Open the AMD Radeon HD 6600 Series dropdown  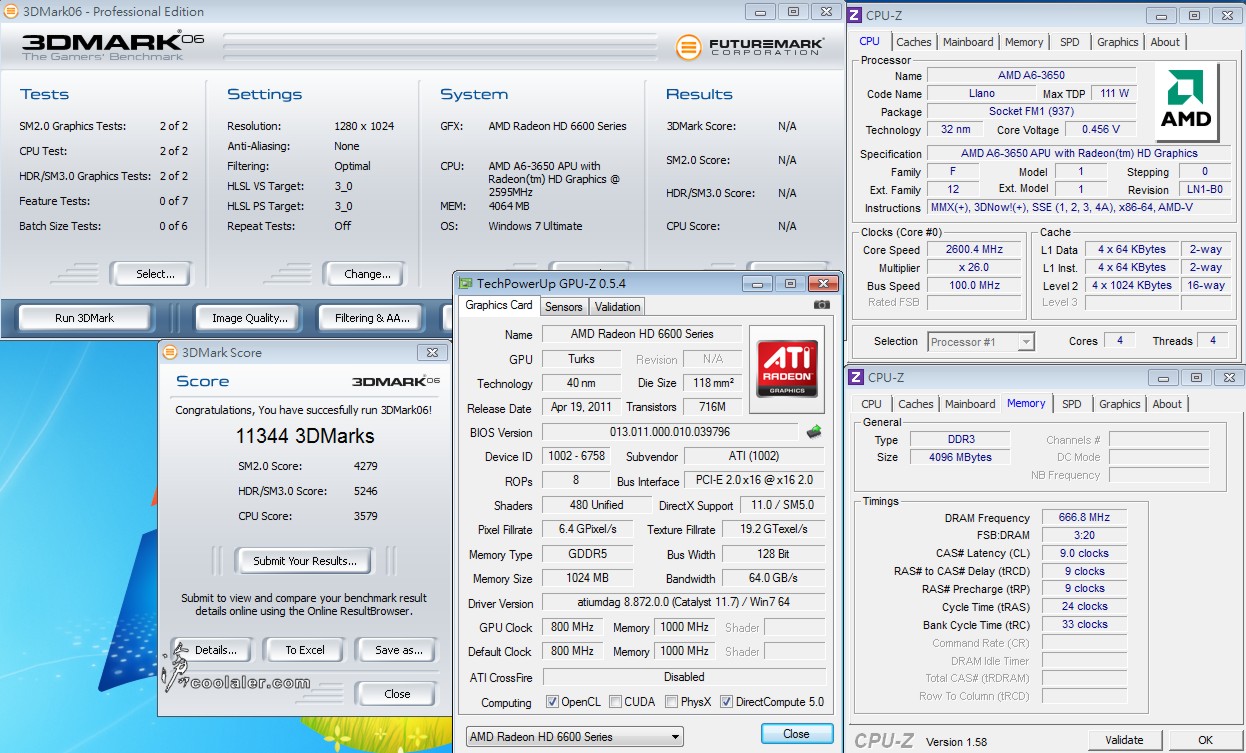[x=575, y=737]
